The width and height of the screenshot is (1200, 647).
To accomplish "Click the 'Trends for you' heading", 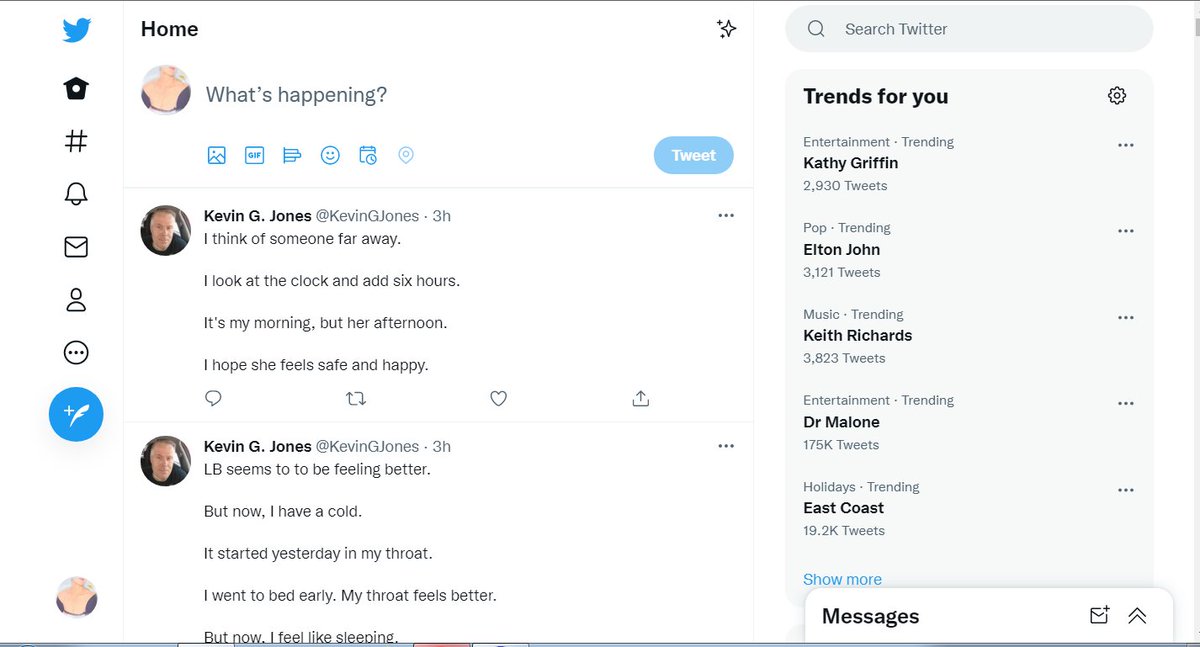I will (x=876, y=96).
